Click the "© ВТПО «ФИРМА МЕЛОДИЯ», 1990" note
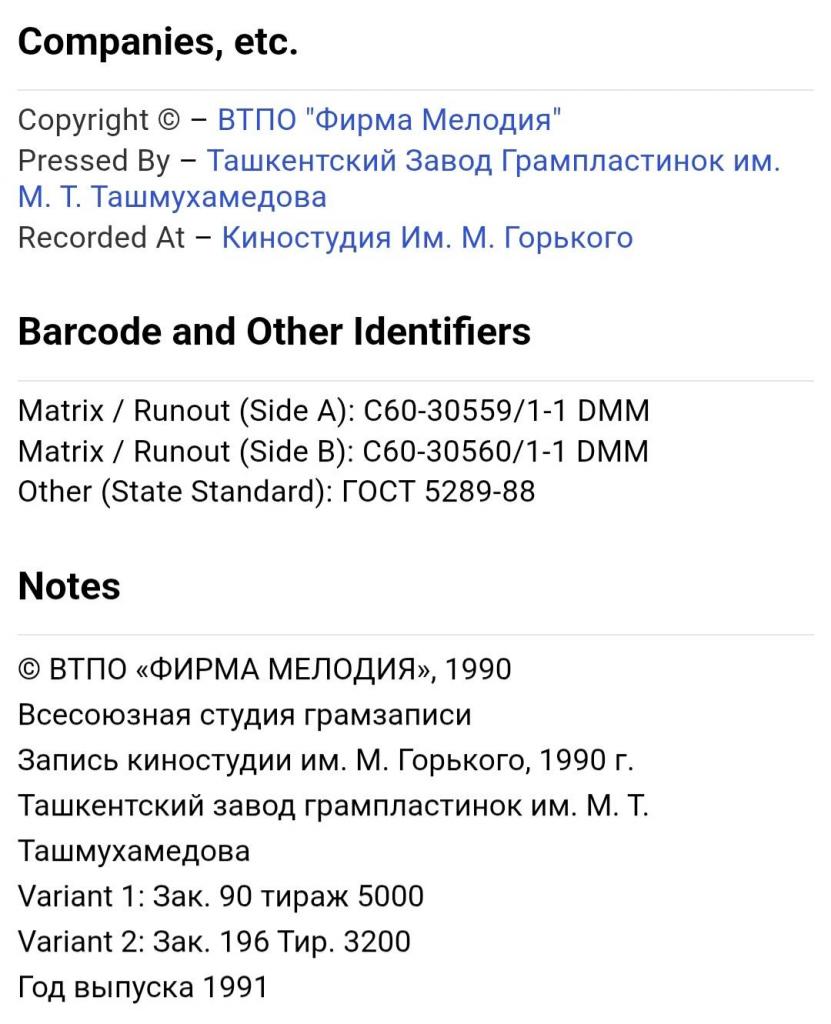The width and height of the screenshot is (831, 1024). click(x=265, y=669)
